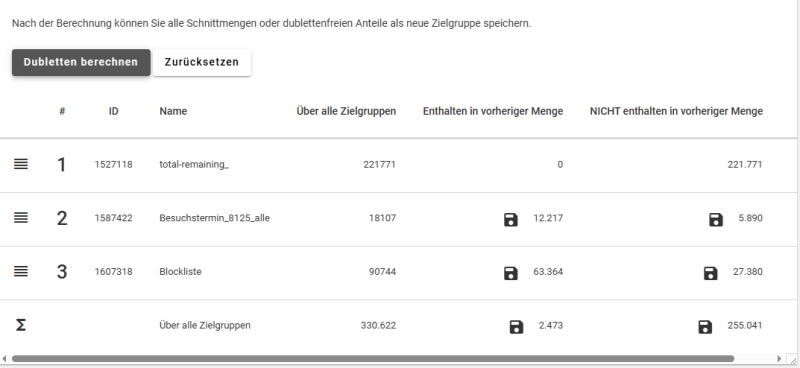Click the Enthalten in vorheriger Menge header
The image size is (800, 368).
[493, 111]
